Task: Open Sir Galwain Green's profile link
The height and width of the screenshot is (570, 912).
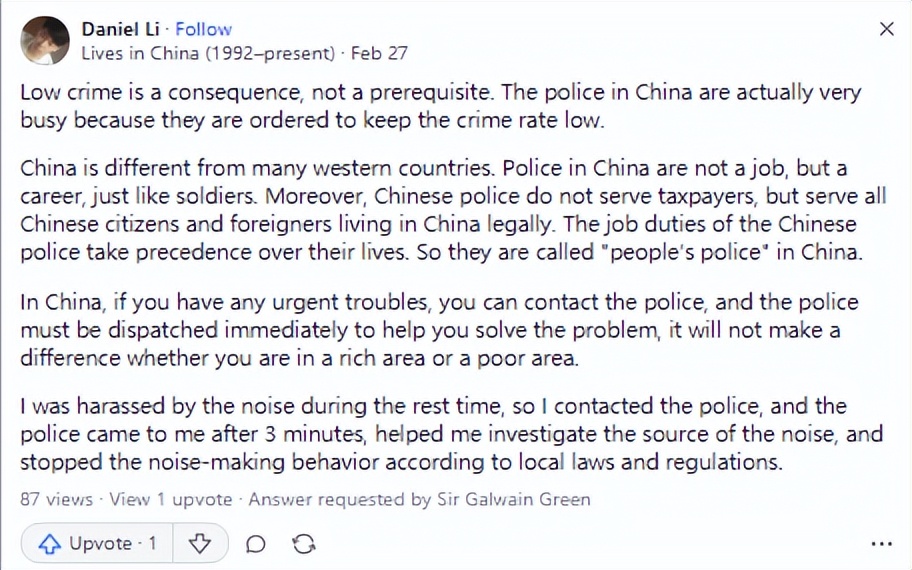Action: tap(513, 498)
